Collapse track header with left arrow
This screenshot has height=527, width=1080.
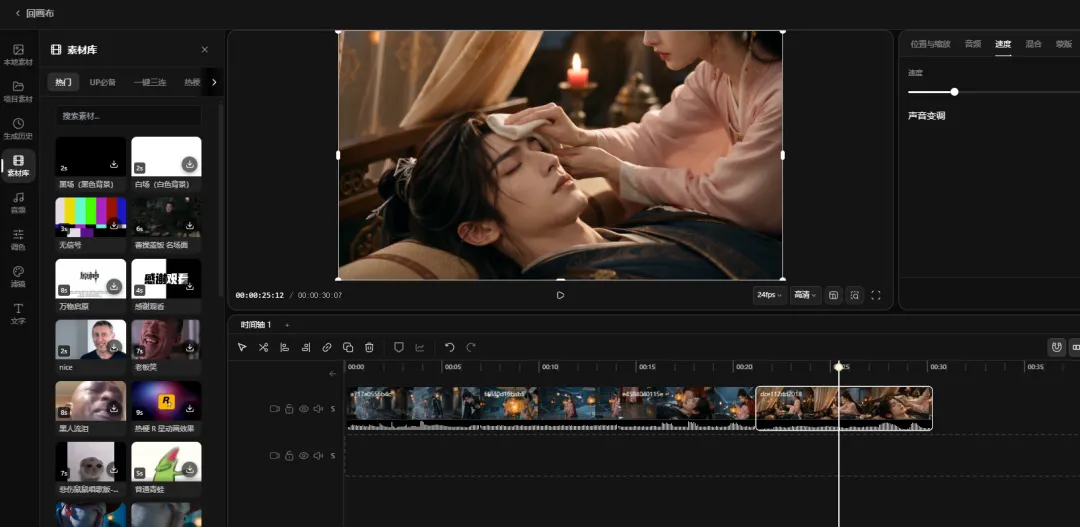click(333, 373)
